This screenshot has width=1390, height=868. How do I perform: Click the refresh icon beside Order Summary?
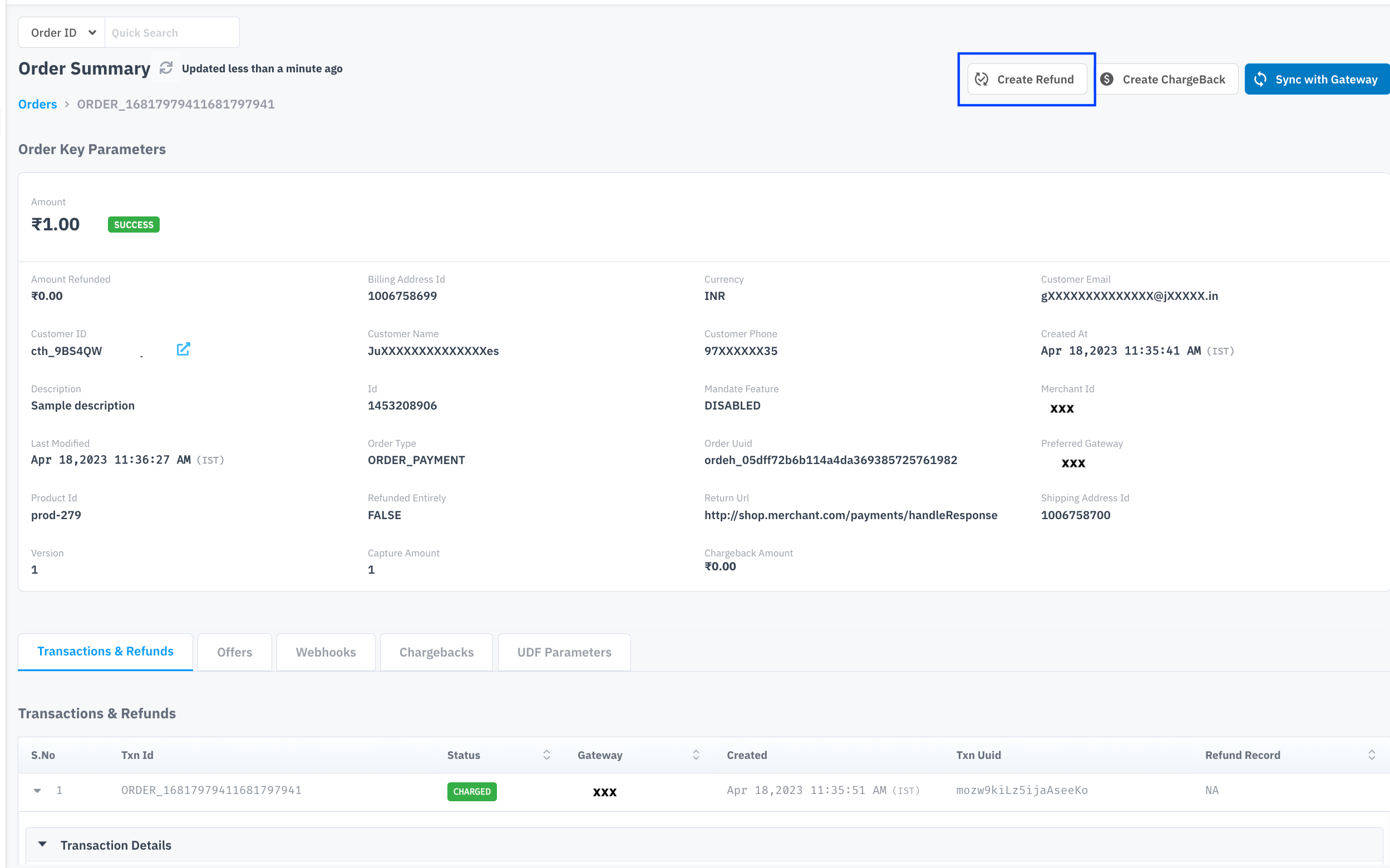(x=166, y=68)
